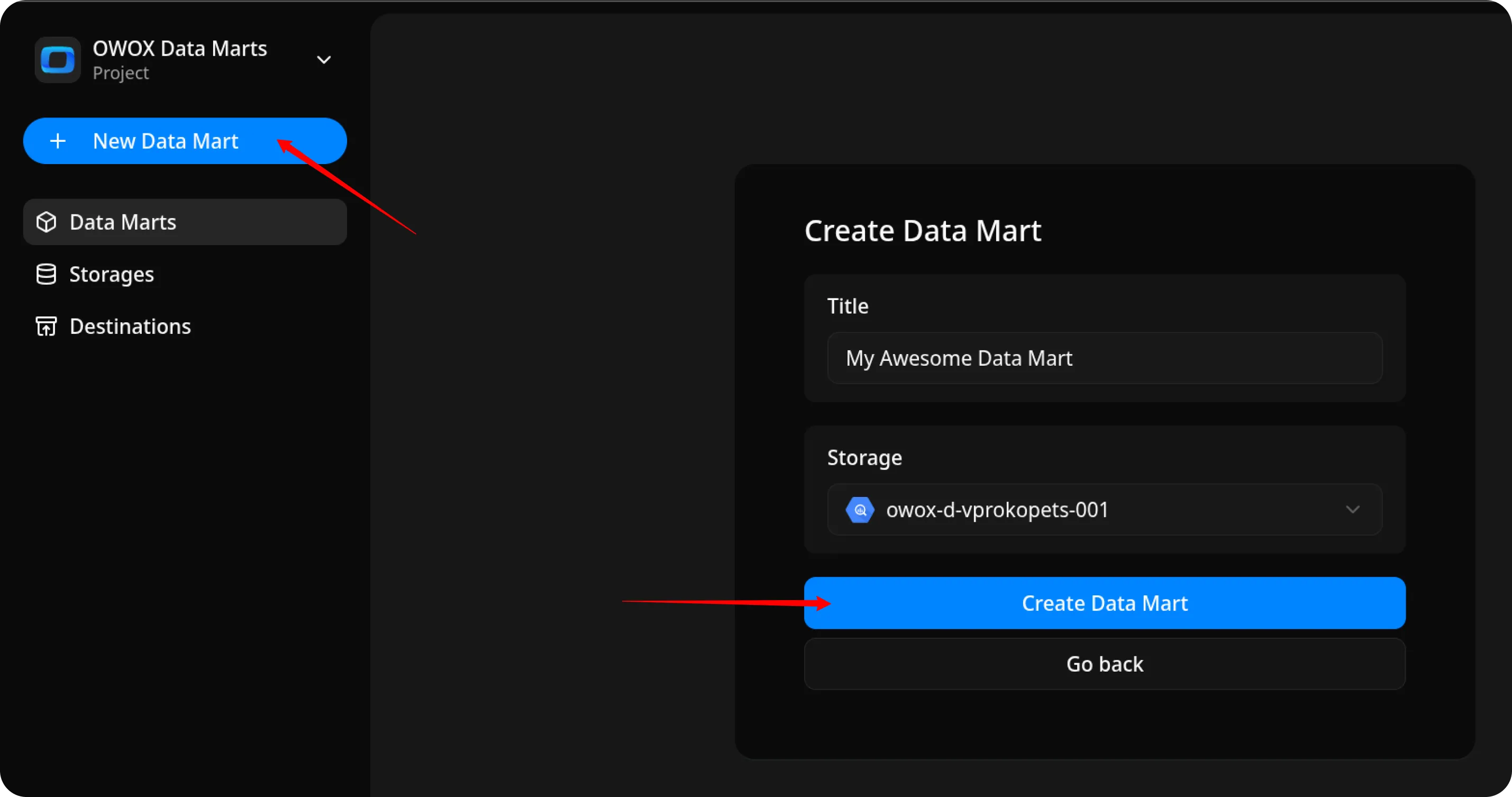Click Go back

tap(1104, 664)
